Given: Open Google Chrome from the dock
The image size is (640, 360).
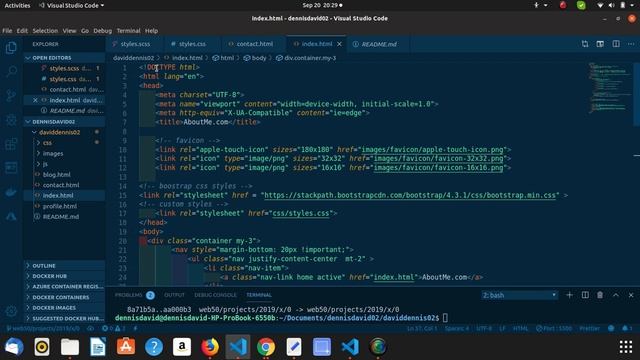Looking at the screenshot, I should pyautogui.click(x=266, y=347).
